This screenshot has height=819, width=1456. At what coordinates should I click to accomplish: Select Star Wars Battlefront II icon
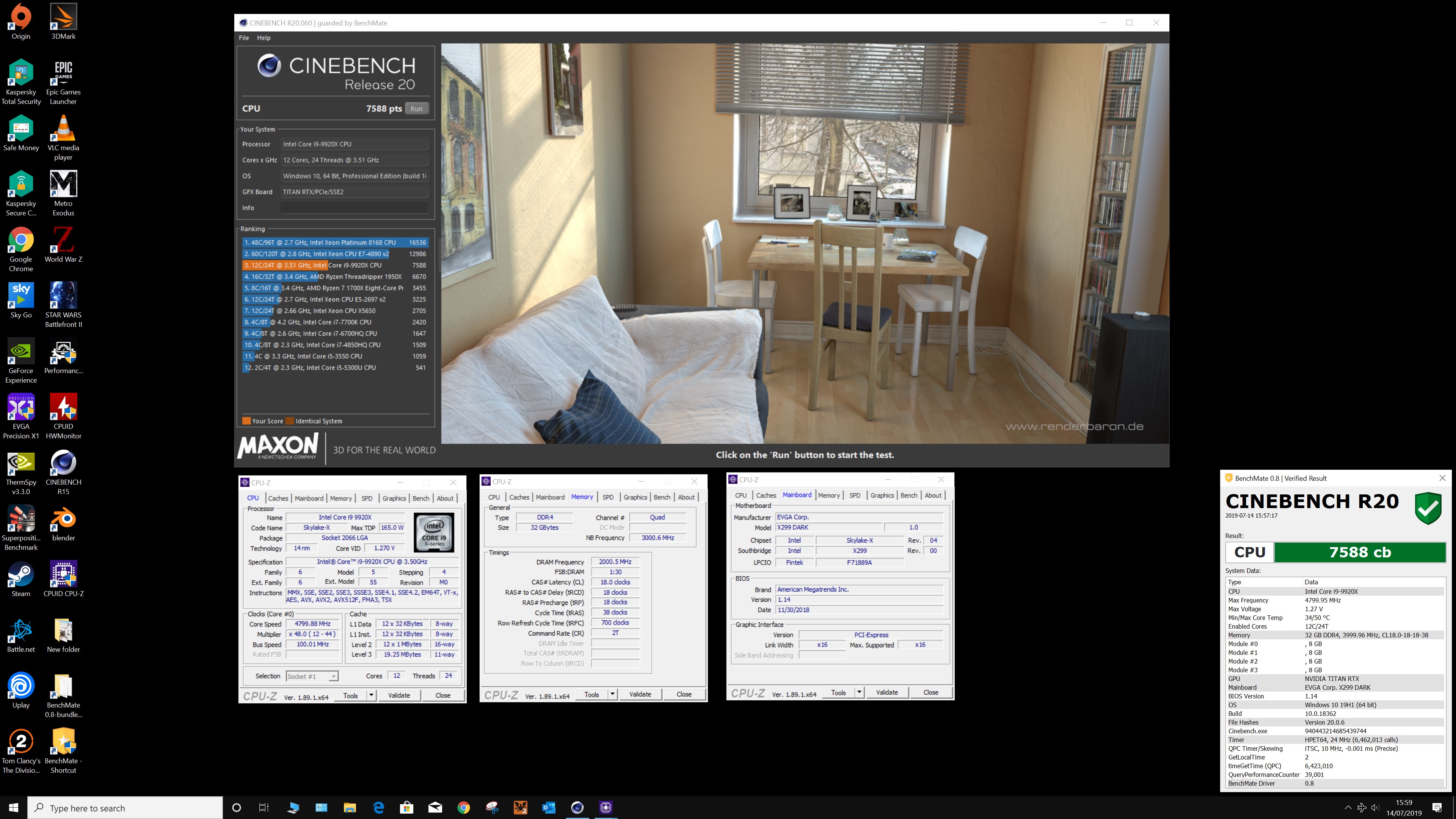63,304
